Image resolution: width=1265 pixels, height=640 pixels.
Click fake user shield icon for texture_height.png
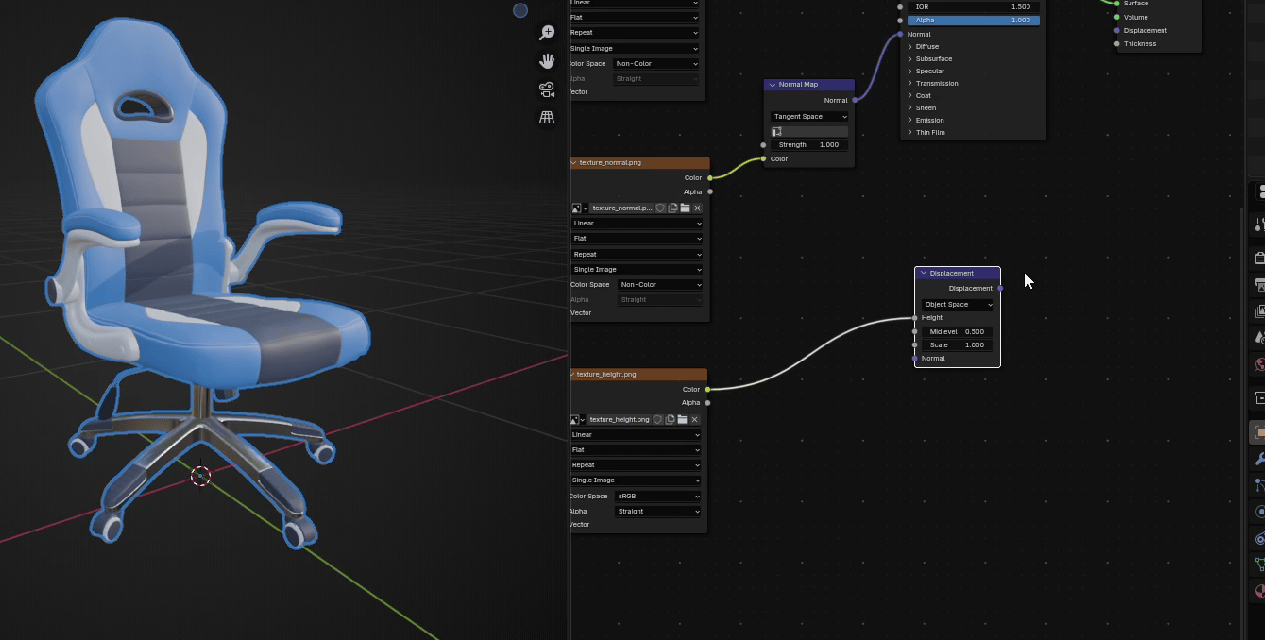tap(659, 420)
